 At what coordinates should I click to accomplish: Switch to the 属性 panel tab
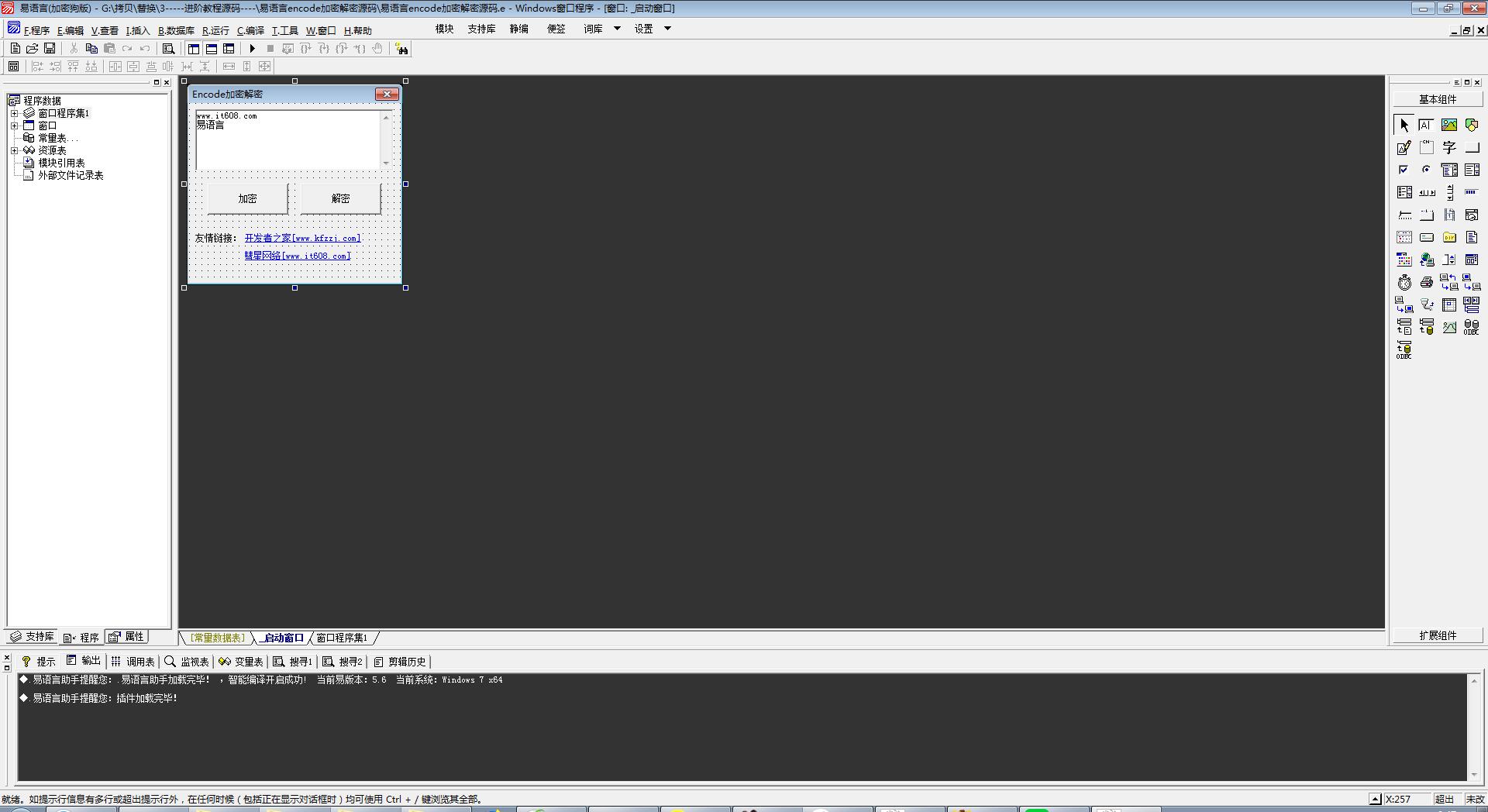tap(127, 637)
